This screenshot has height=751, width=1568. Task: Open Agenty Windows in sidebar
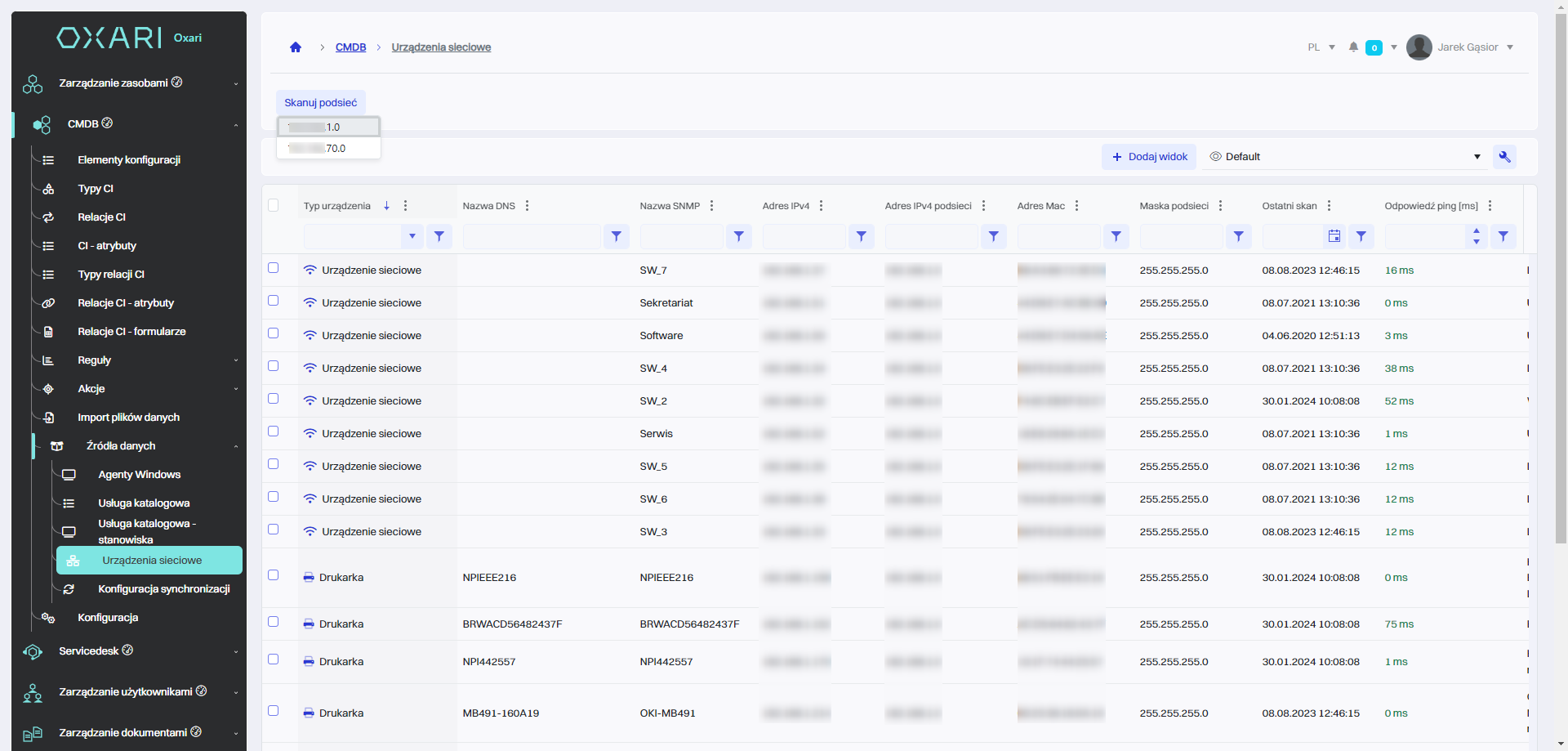(x=139, y=475)
